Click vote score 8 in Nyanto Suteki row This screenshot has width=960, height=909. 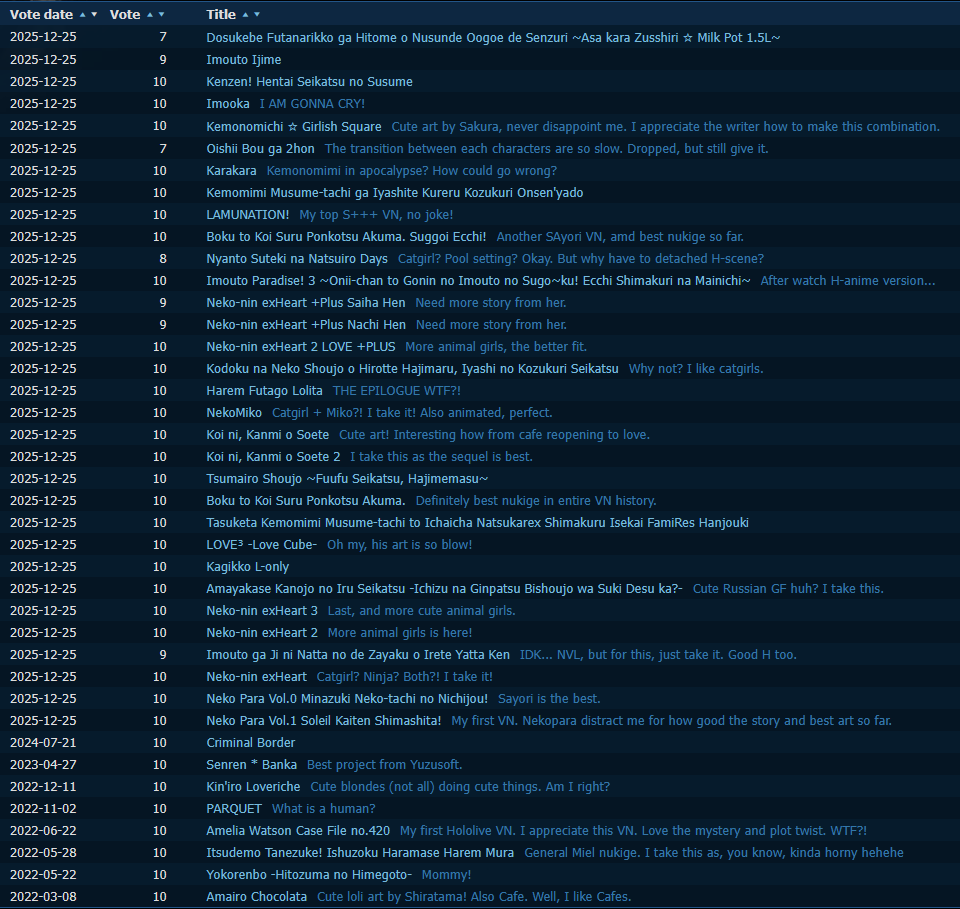point(163,258)
